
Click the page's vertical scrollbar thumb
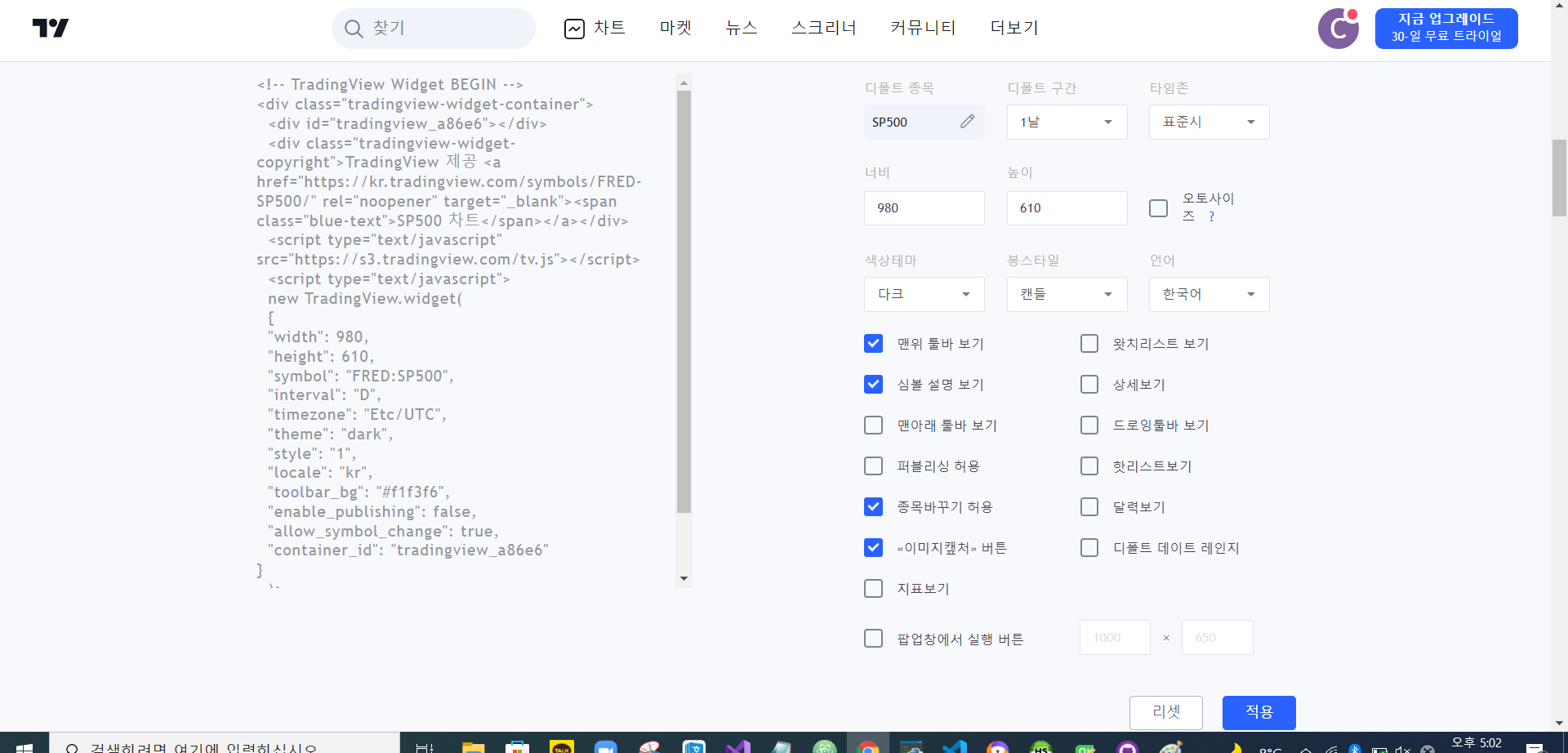[x=1559, y=177]
